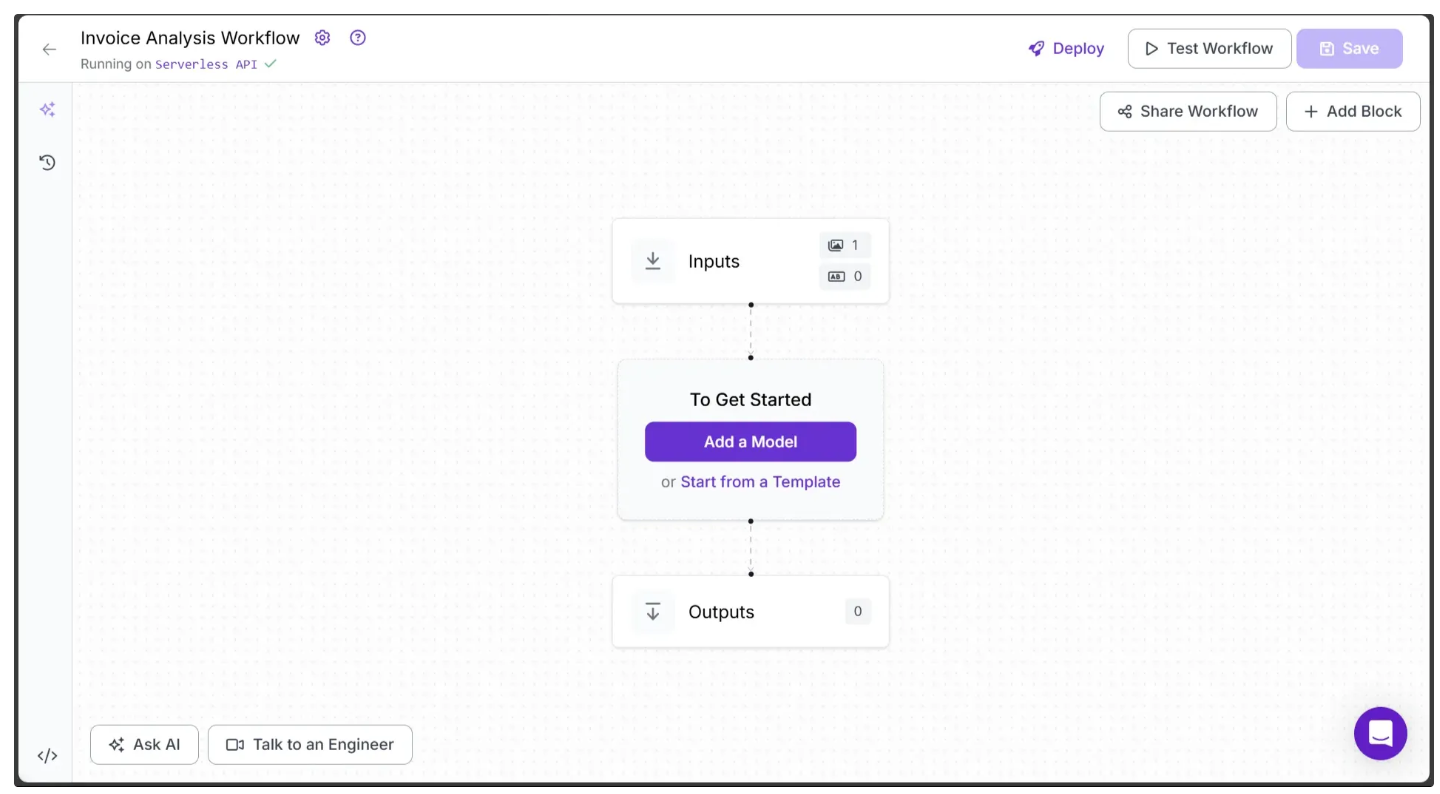Follow the Start from a Template link
The width and height of the screenshot is (1440, 794).
760,482
